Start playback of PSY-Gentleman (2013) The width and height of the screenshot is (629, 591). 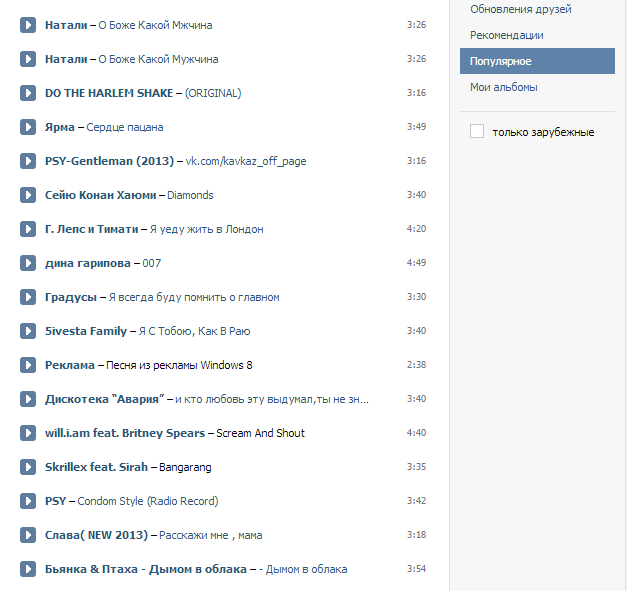pos(28,161)
